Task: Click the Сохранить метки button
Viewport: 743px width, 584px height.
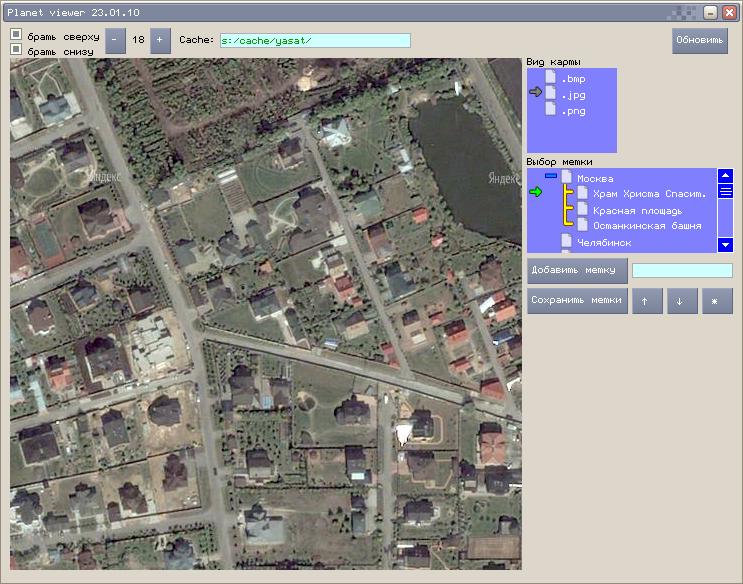Action: [578, 300]
